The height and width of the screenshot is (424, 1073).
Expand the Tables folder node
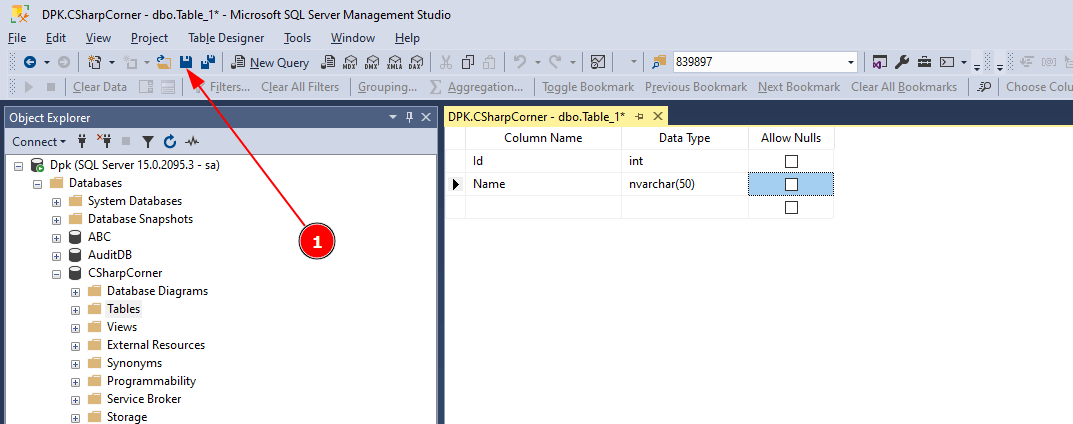coord(76,309)
